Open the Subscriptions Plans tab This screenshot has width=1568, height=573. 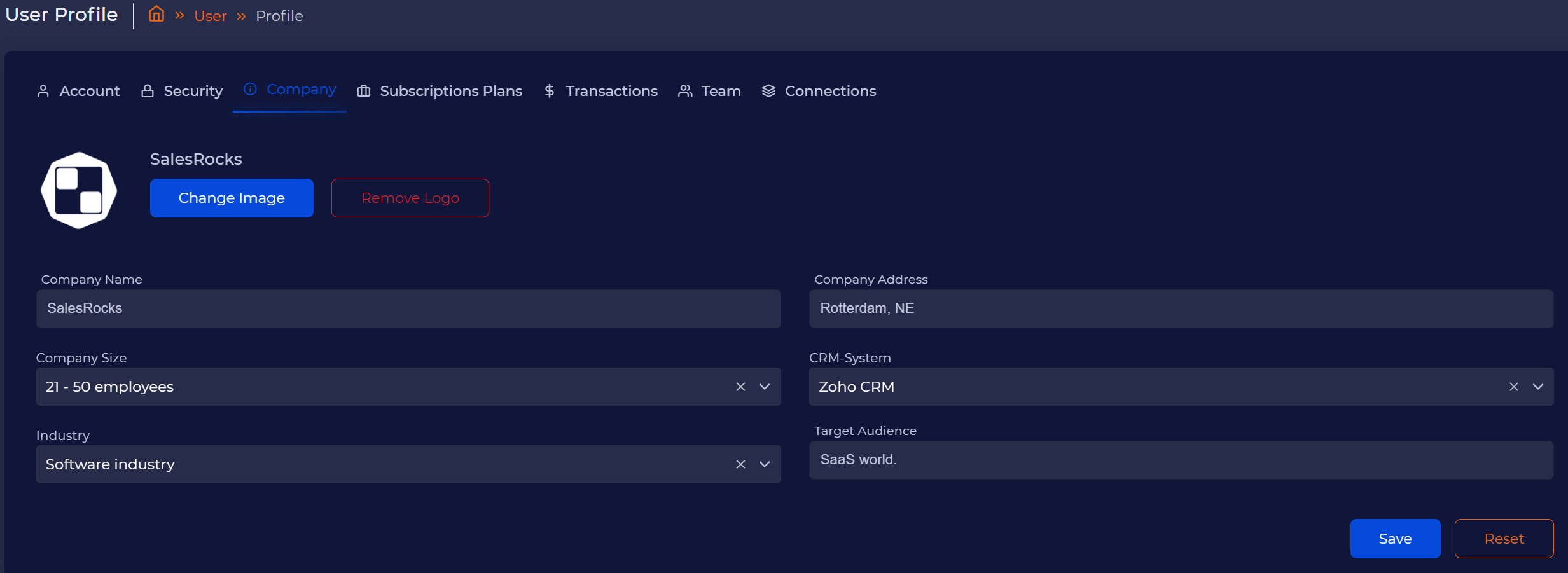pos(440,91)
